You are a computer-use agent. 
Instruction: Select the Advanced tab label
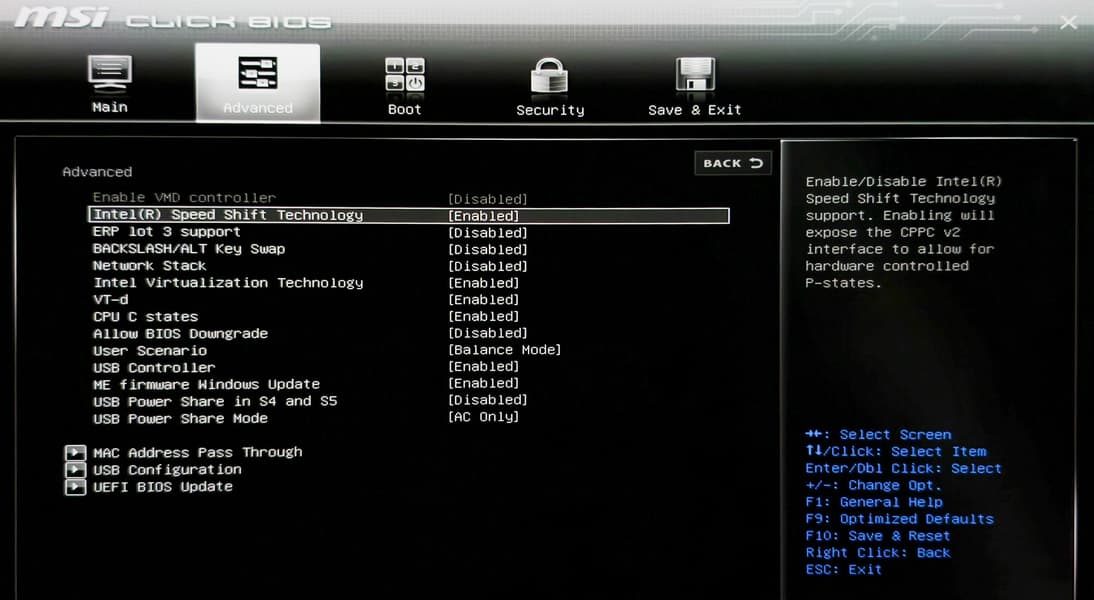pos(257,108)
